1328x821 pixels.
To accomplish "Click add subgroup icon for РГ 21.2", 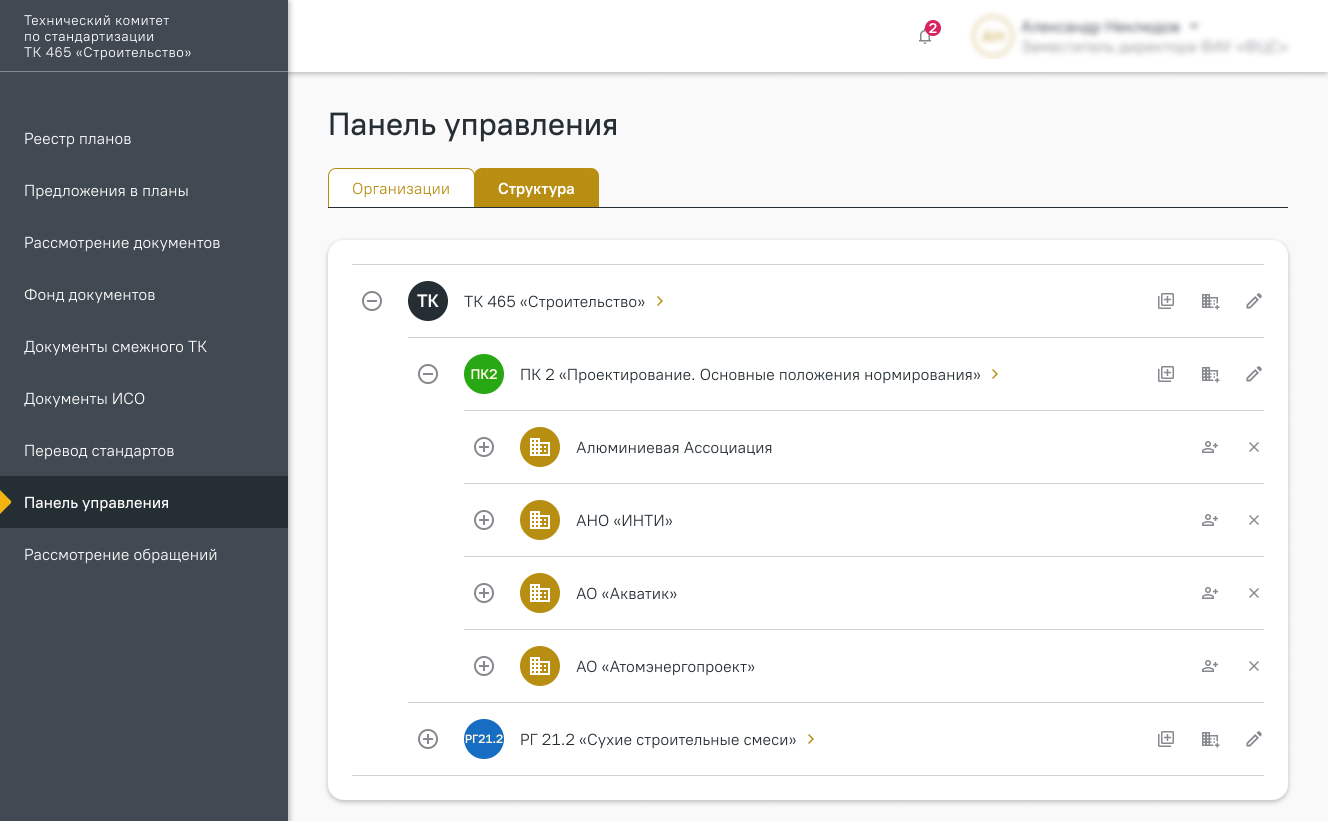I will (1166, 739).
